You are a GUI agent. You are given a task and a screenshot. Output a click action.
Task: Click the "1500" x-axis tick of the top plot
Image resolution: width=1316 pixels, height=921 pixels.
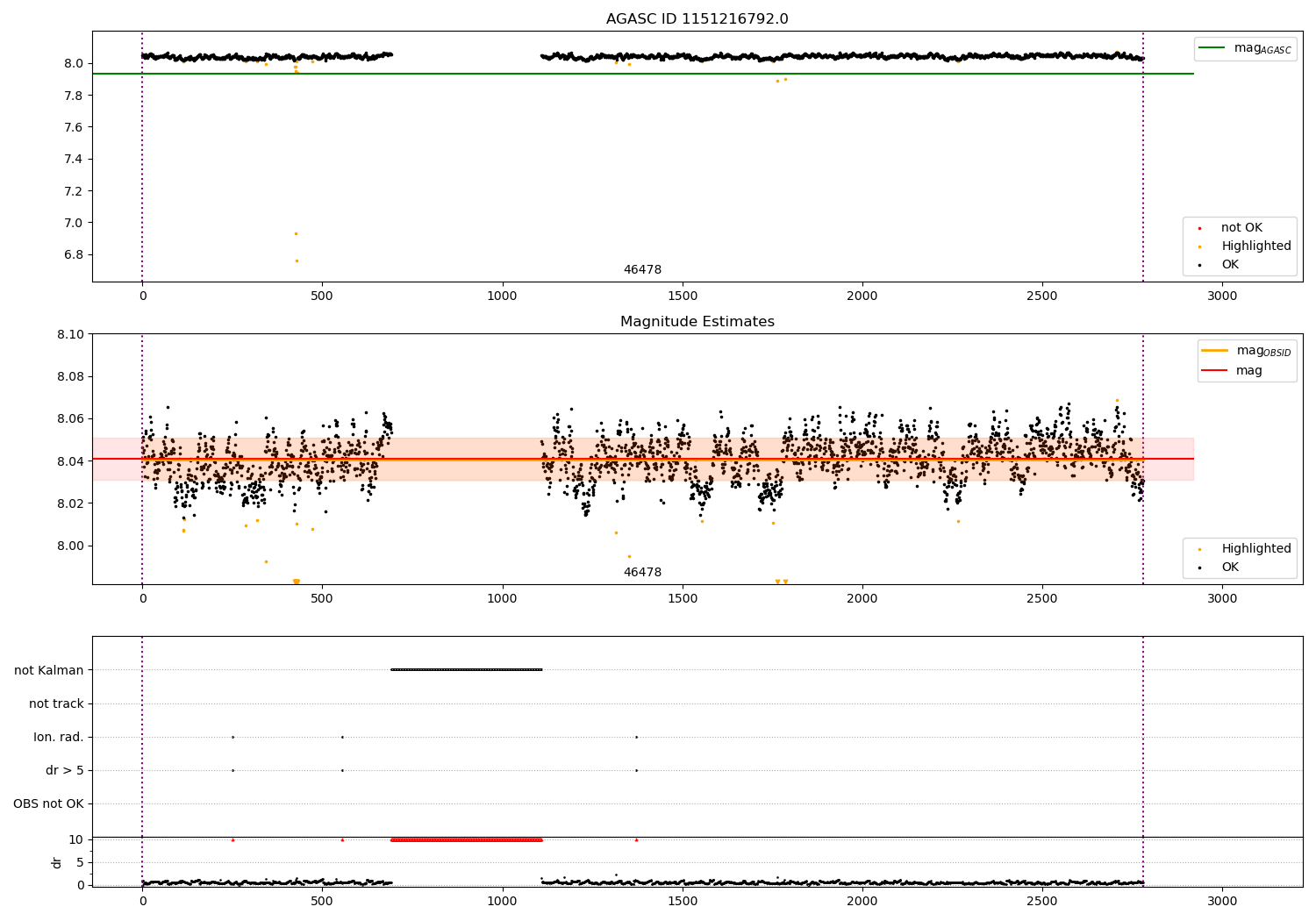(x=683, y=296)
